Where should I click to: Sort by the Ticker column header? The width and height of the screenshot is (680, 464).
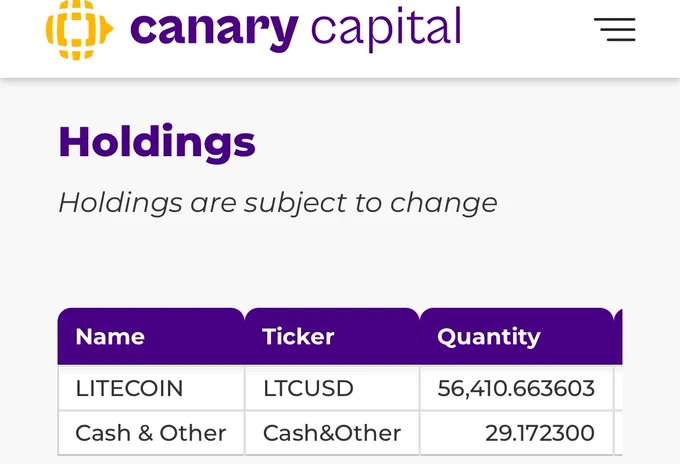pos(298,337)
